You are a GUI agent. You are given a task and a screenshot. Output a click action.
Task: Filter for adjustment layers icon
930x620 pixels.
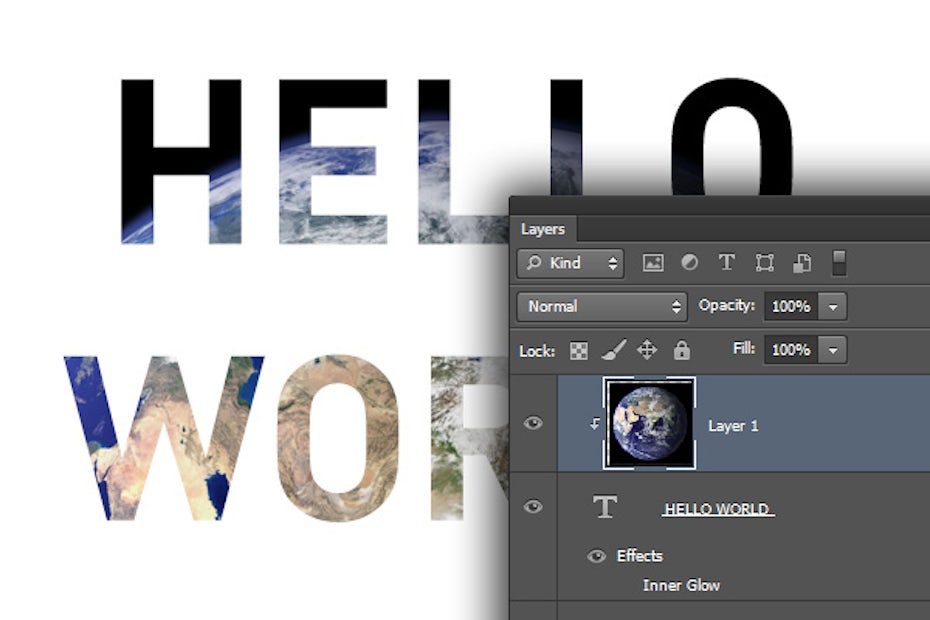(x=689, y=263)
